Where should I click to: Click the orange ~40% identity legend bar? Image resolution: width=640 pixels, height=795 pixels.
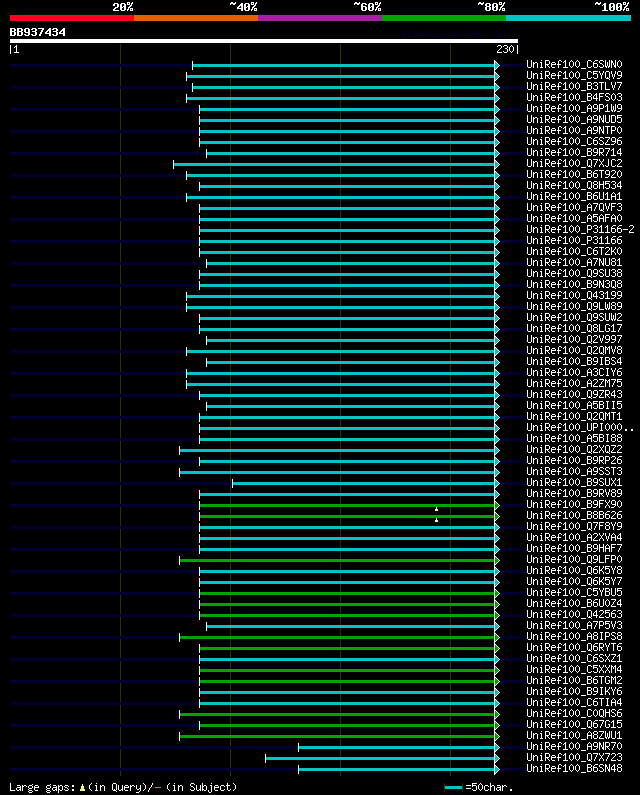tap(196, 18)
